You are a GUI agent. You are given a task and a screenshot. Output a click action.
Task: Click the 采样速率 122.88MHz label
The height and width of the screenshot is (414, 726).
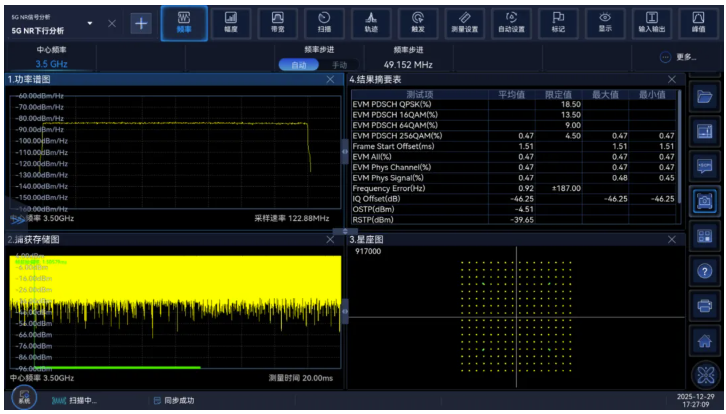click(x=292, y=218)
